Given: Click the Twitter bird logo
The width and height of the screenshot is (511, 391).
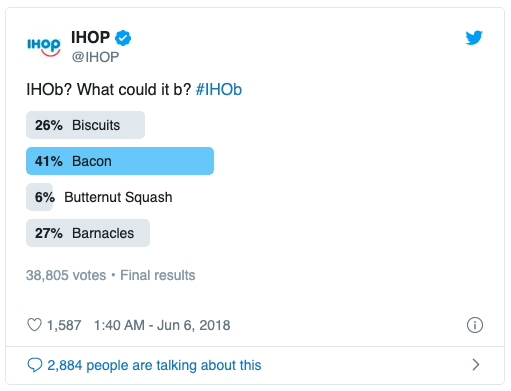Looking at the screenshot, I should click(x=474, y=38).
